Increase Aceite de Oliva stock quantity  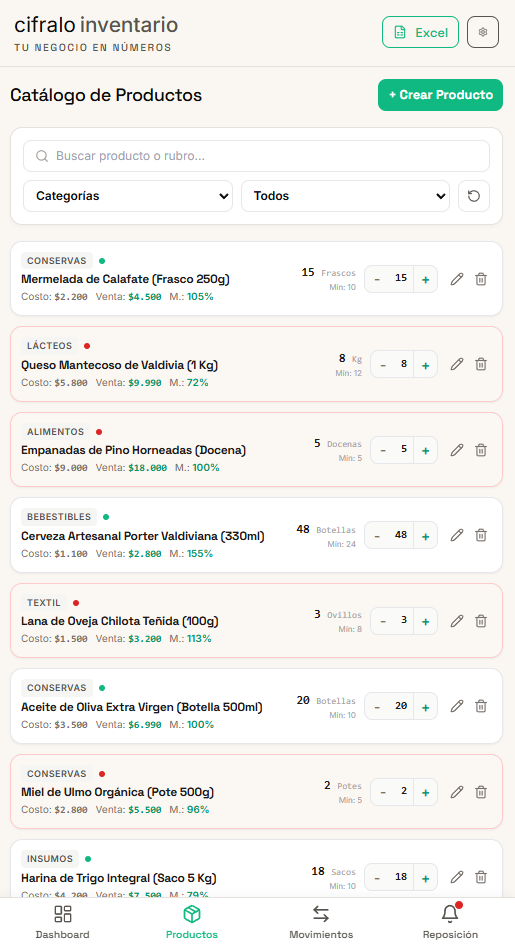tap(426, 706)
